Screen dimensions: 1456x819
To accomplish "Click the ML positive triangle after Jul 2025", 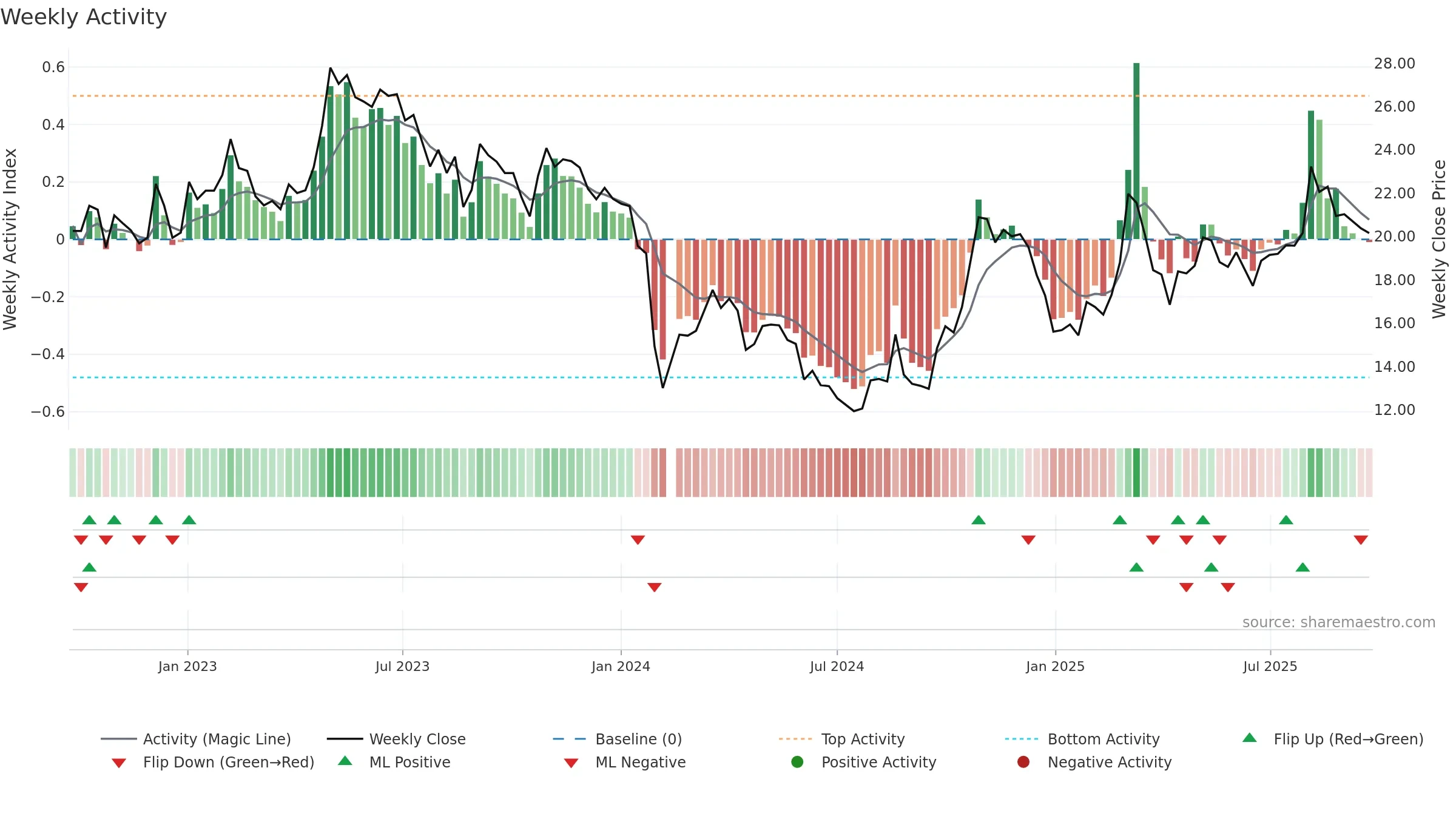I will coord(1303,567).
